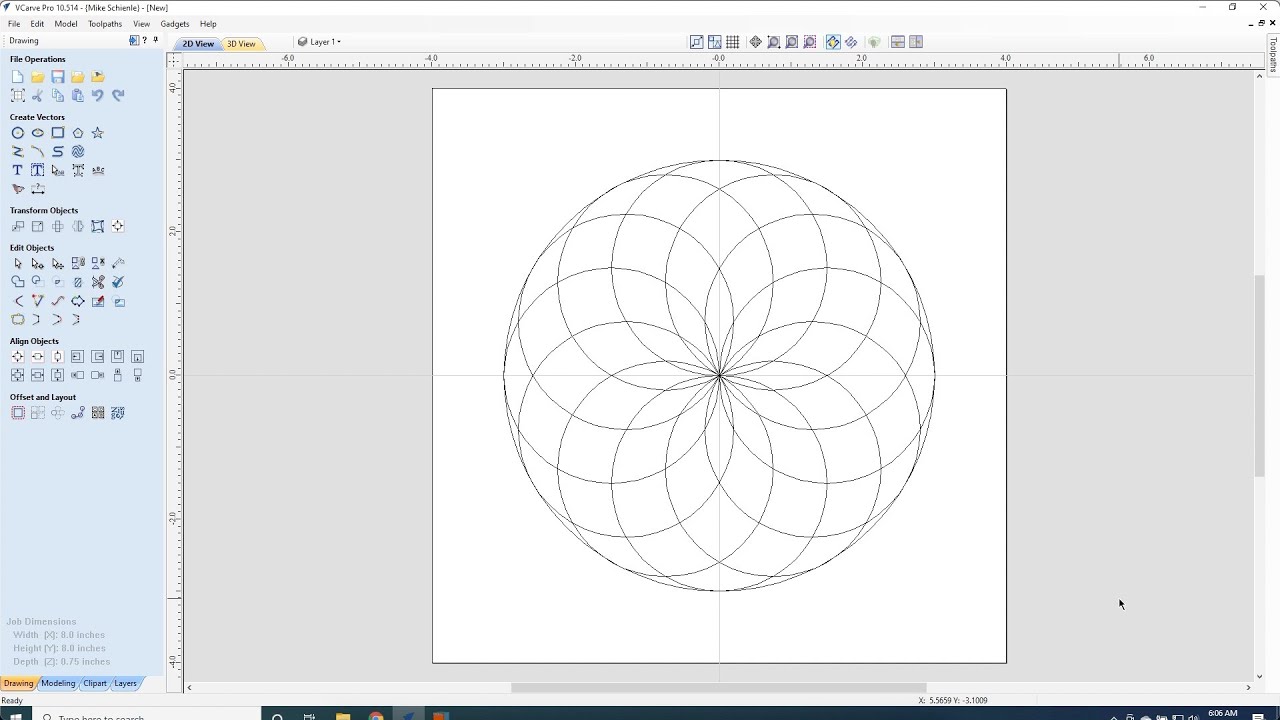Select the Draw Polygon tool
1280x720 pixels.
pyautogui.click(x=77, y=133)
